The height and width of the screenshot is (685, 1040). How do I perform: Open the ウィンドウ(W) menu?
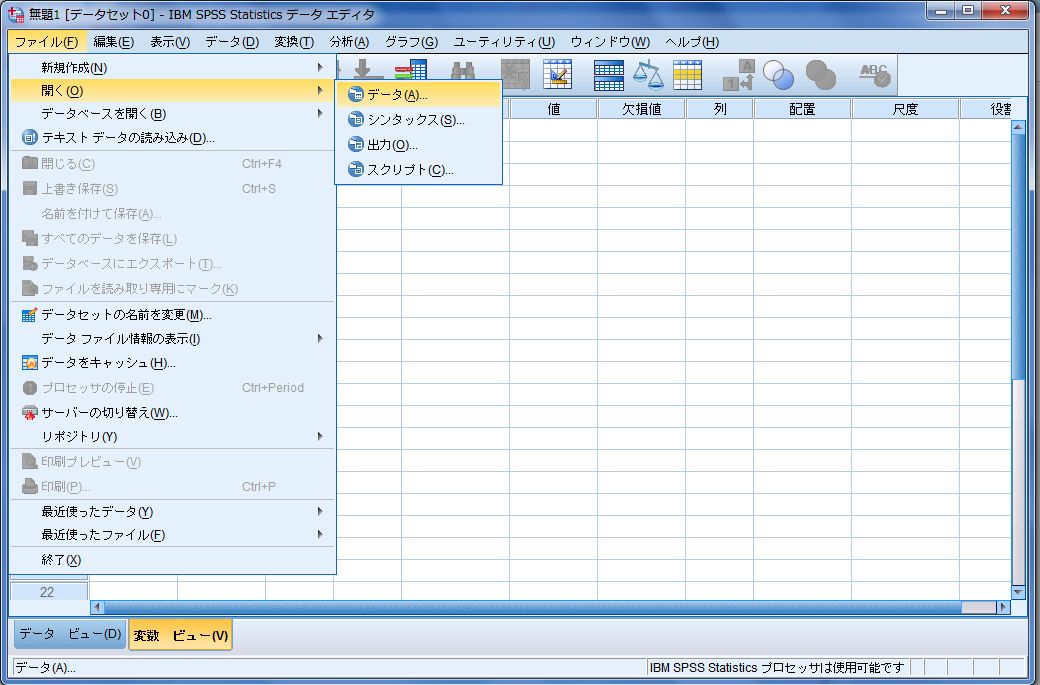[x=610, y=42]
